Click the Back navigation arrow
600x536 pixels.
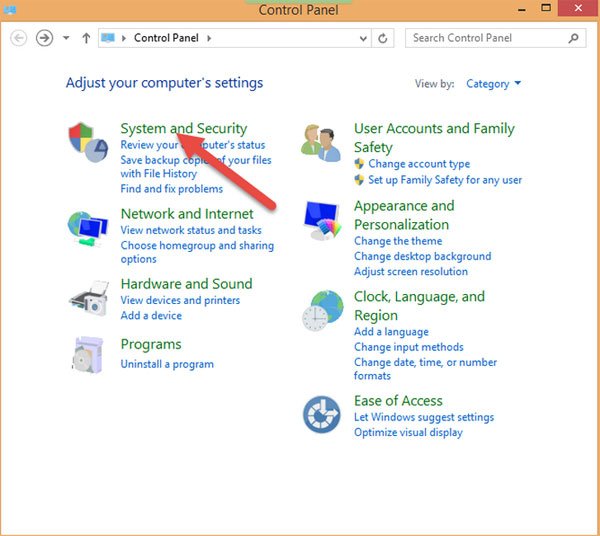click(x=18, y=38)
